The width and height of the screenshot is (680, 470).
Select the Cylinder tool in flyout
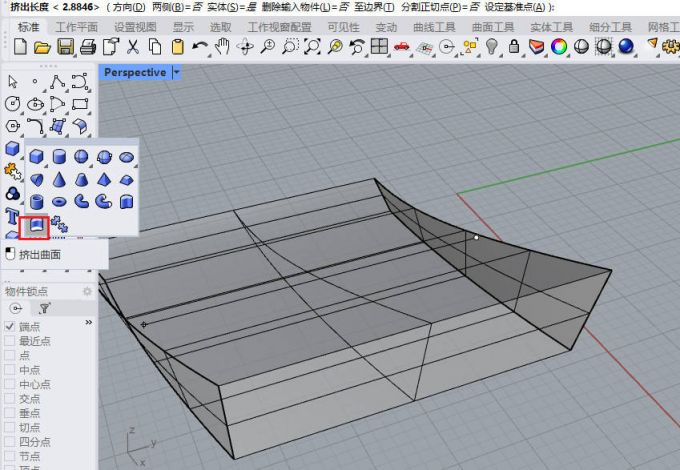(59, 157)
